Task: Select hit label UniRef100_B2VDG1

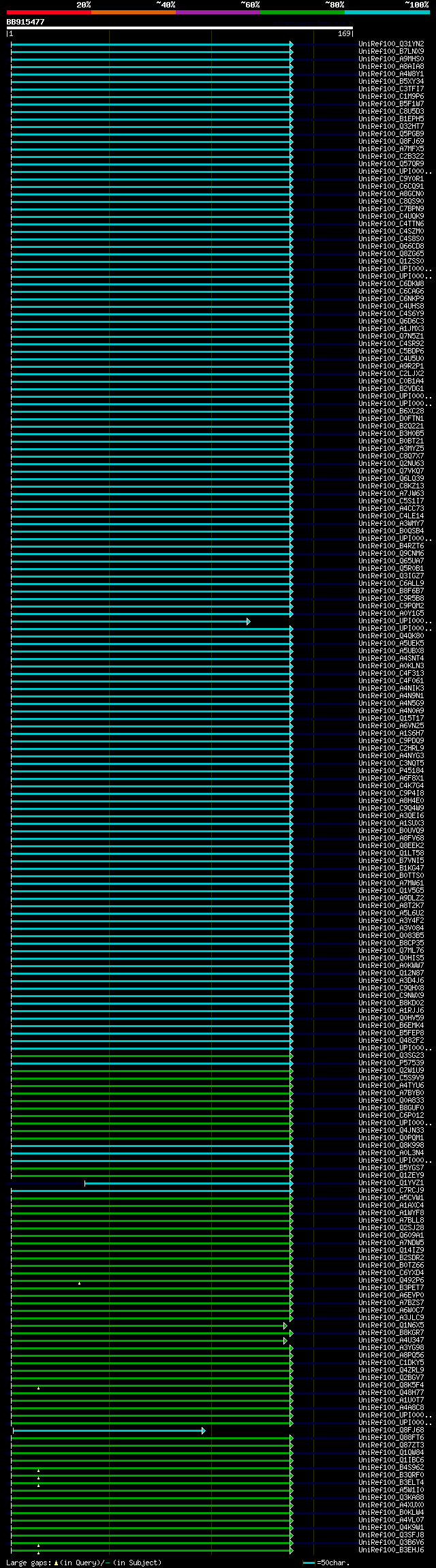Action: pyautogui.click(x=391, y=389)
